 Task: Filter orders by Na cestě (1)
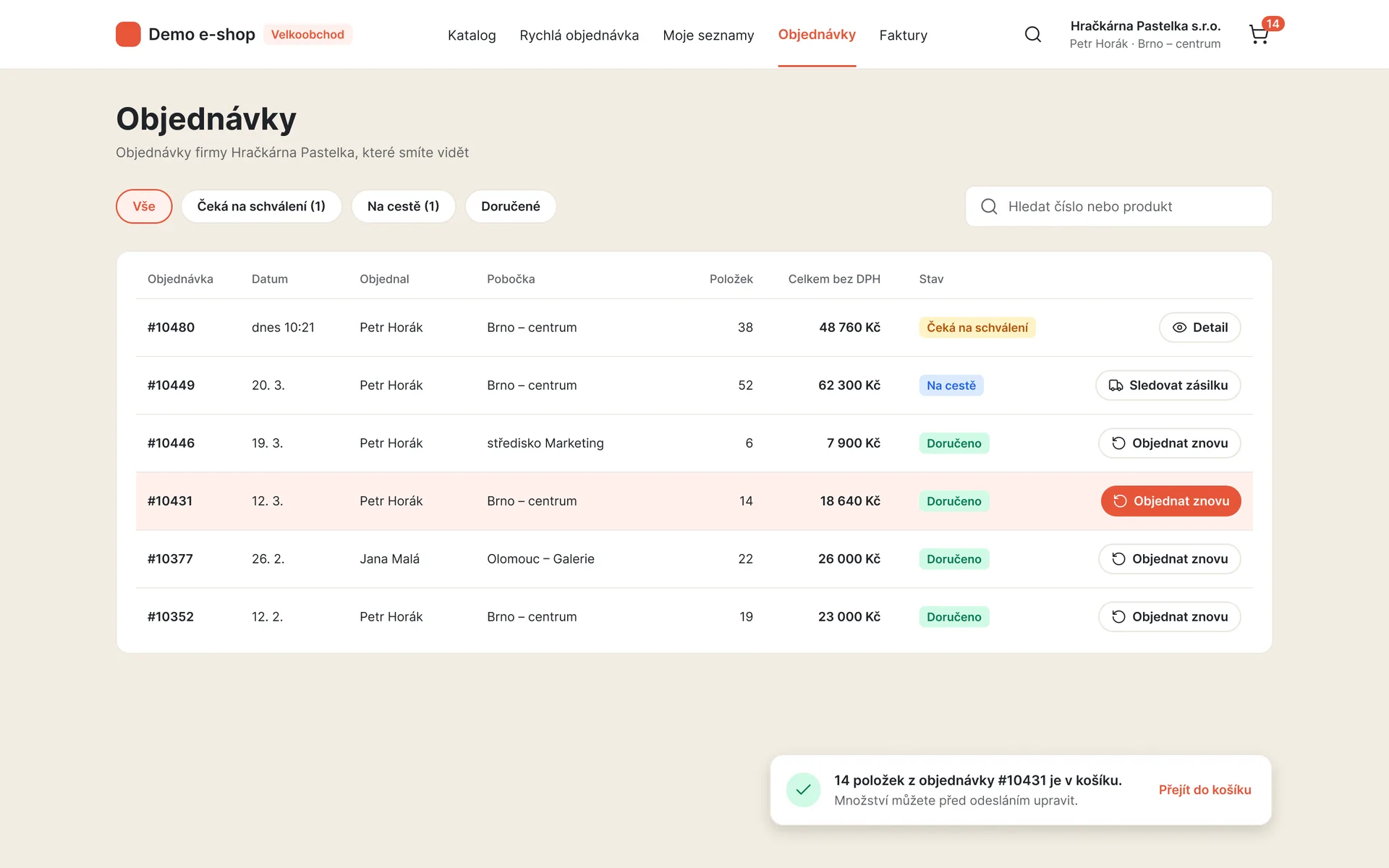click(403, 206)
